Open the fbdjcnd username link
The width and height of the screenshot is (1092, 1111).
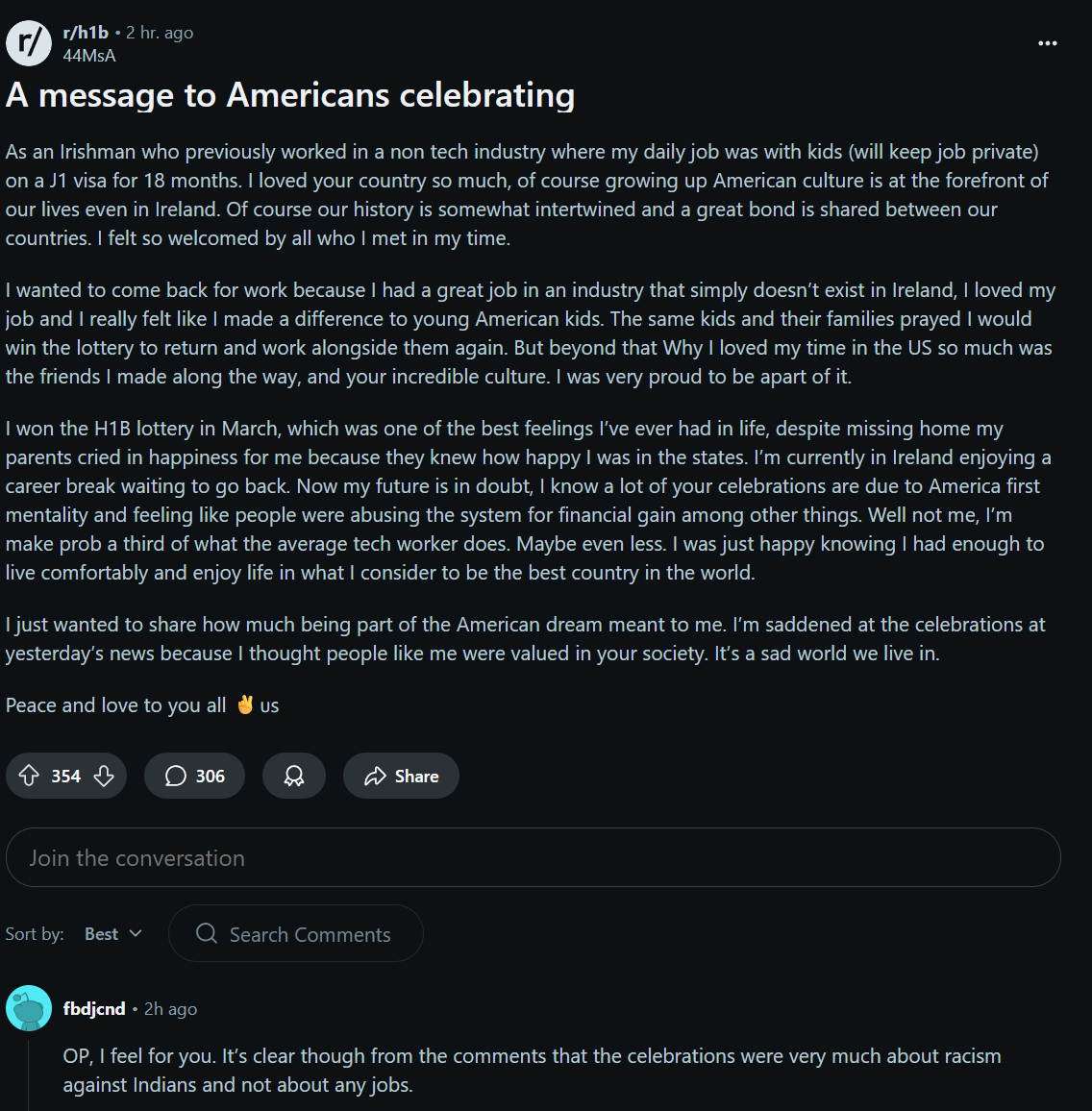click(94, 1009)
